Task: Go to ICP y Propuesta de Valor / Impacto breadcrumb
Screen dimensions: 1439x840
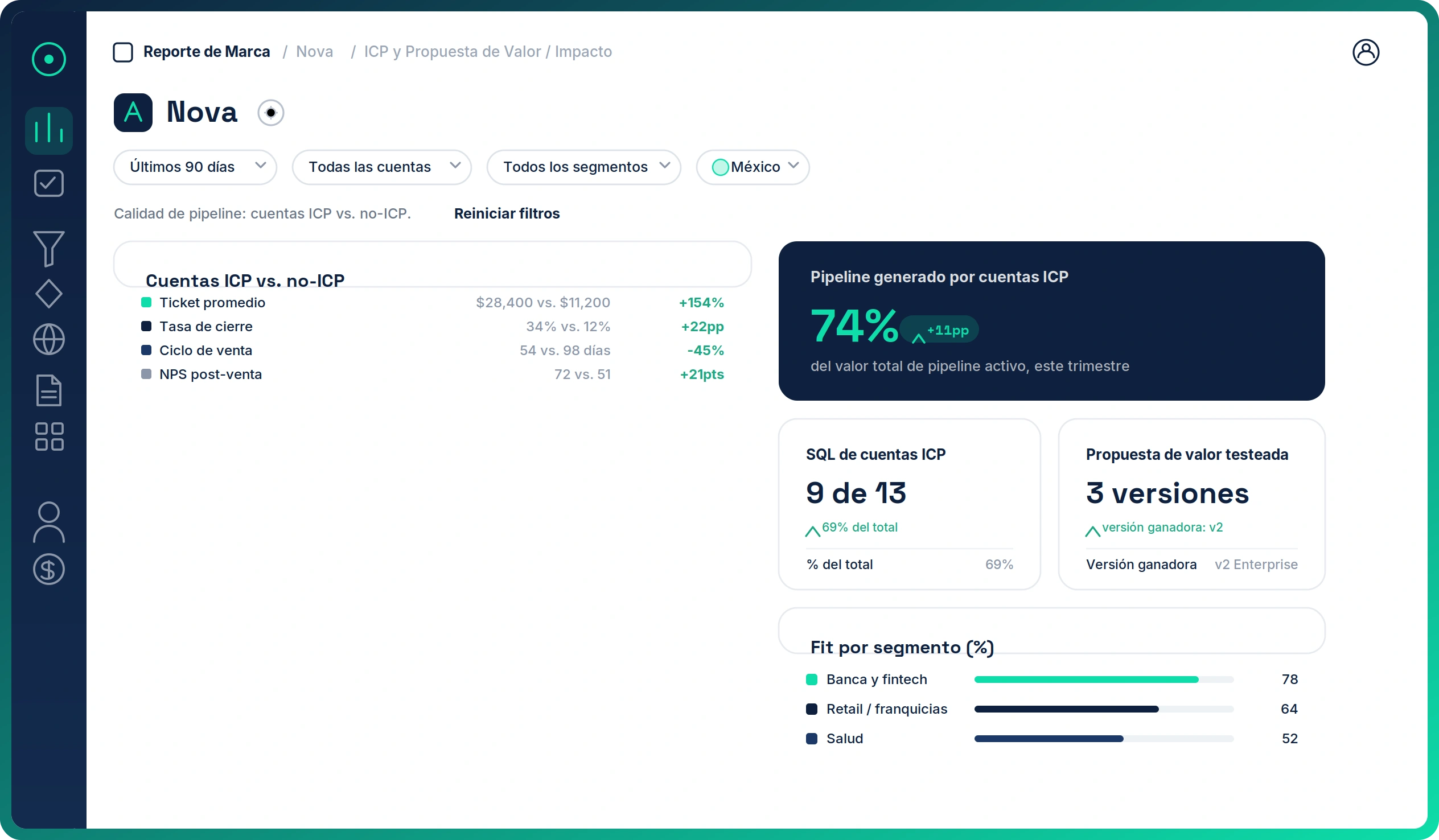Action: click(x=488, y=51)
